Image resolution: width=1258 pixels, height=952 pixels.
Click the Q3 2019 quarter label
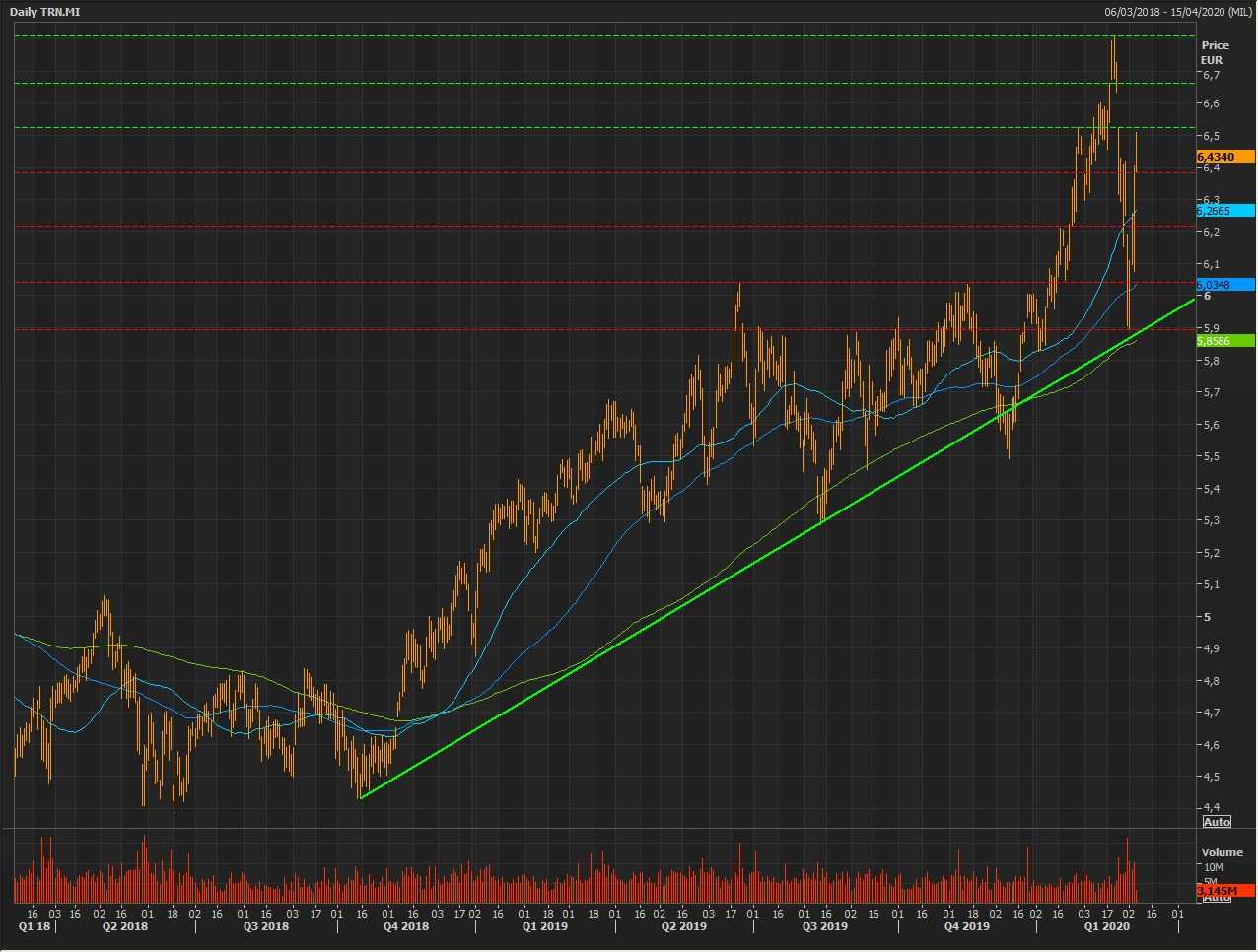[x=824, y=927]
